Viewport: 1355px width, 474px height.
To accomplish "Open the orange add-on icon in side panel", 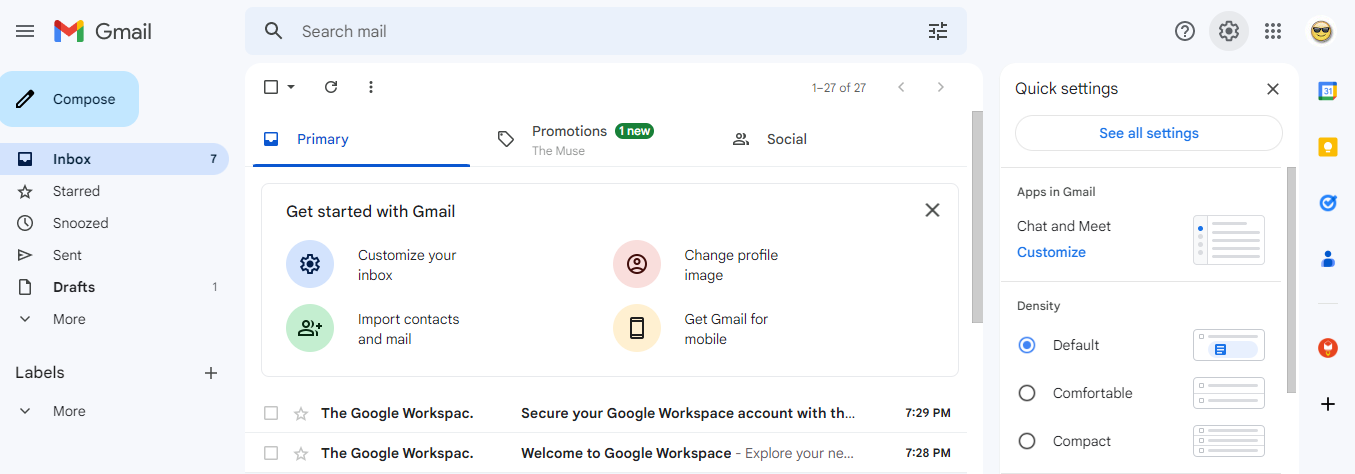I will pyautogui.click(x=1328, y=348).
